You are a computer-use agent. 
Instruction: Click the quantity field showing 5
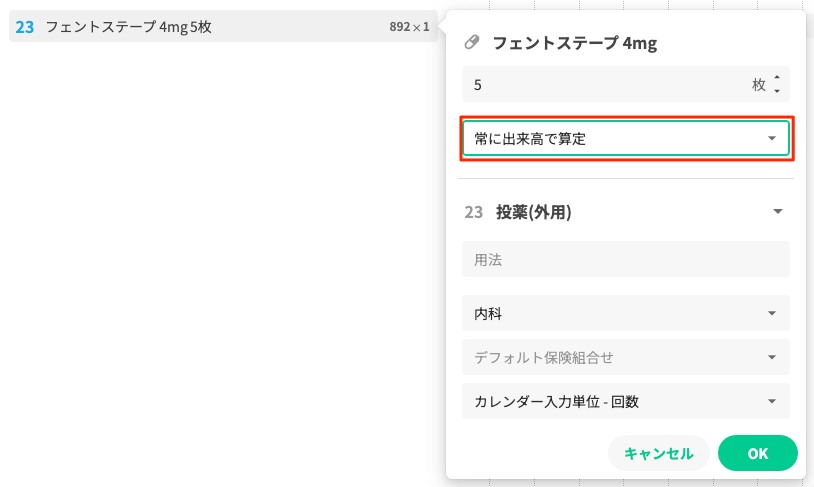click(x=600, y=85)
